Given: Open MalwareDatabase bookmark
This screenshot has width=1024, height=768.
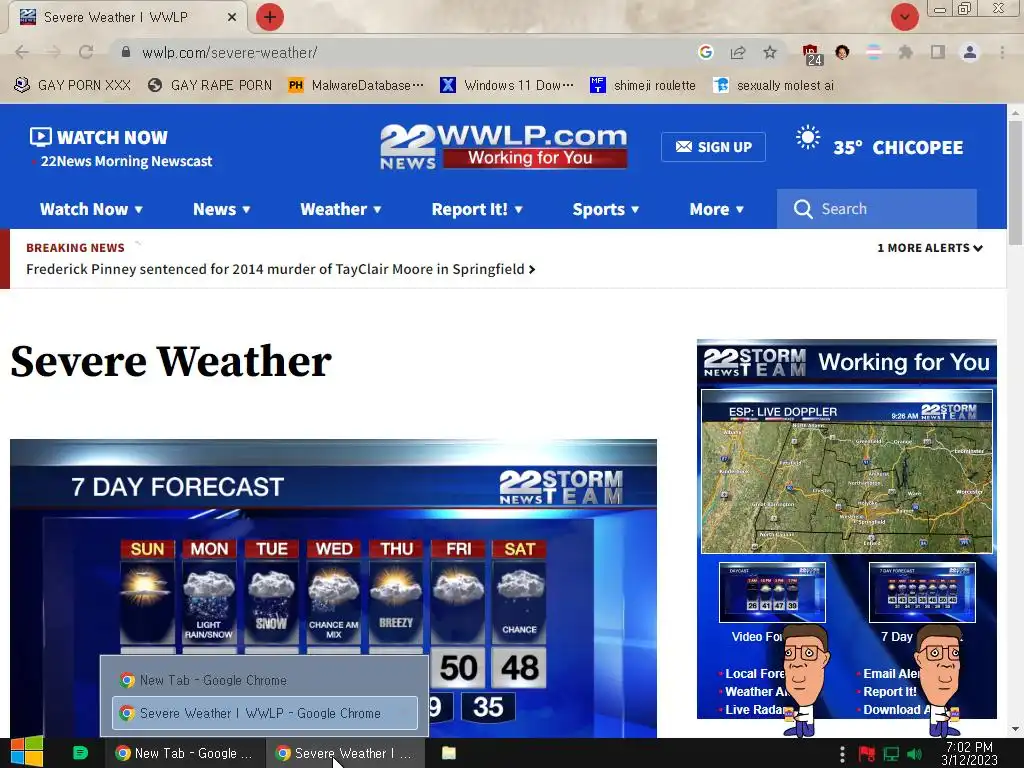Looking at the screenshot, I should [x=356, y=85].
